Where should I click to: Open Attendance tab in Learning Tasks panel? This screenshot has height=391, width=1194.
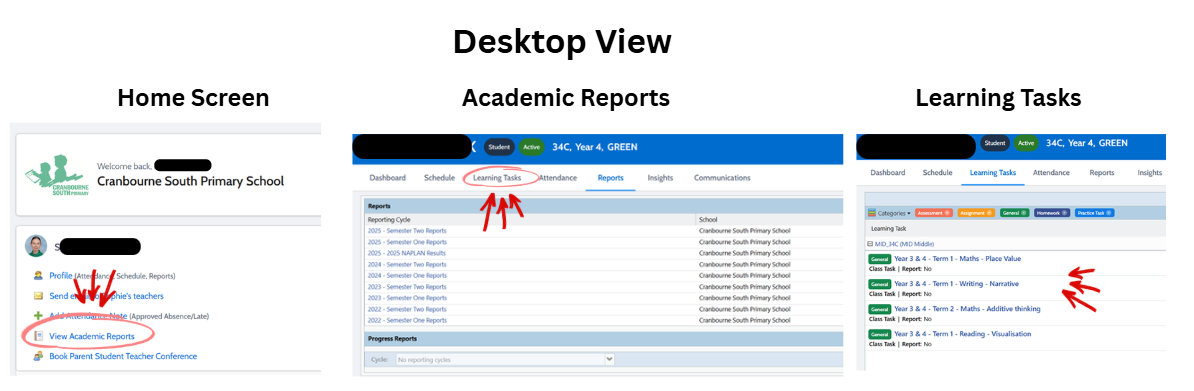click(1051, 173)
